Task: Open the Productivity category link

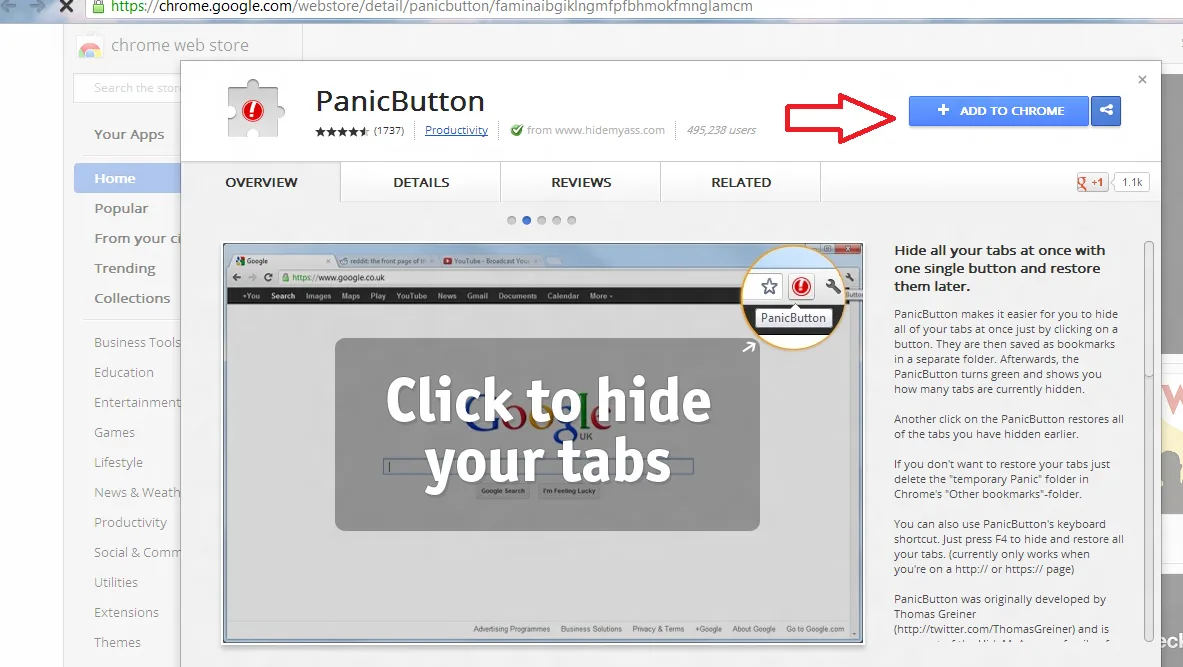Action: pyautogui.click(x=456, y=130)
